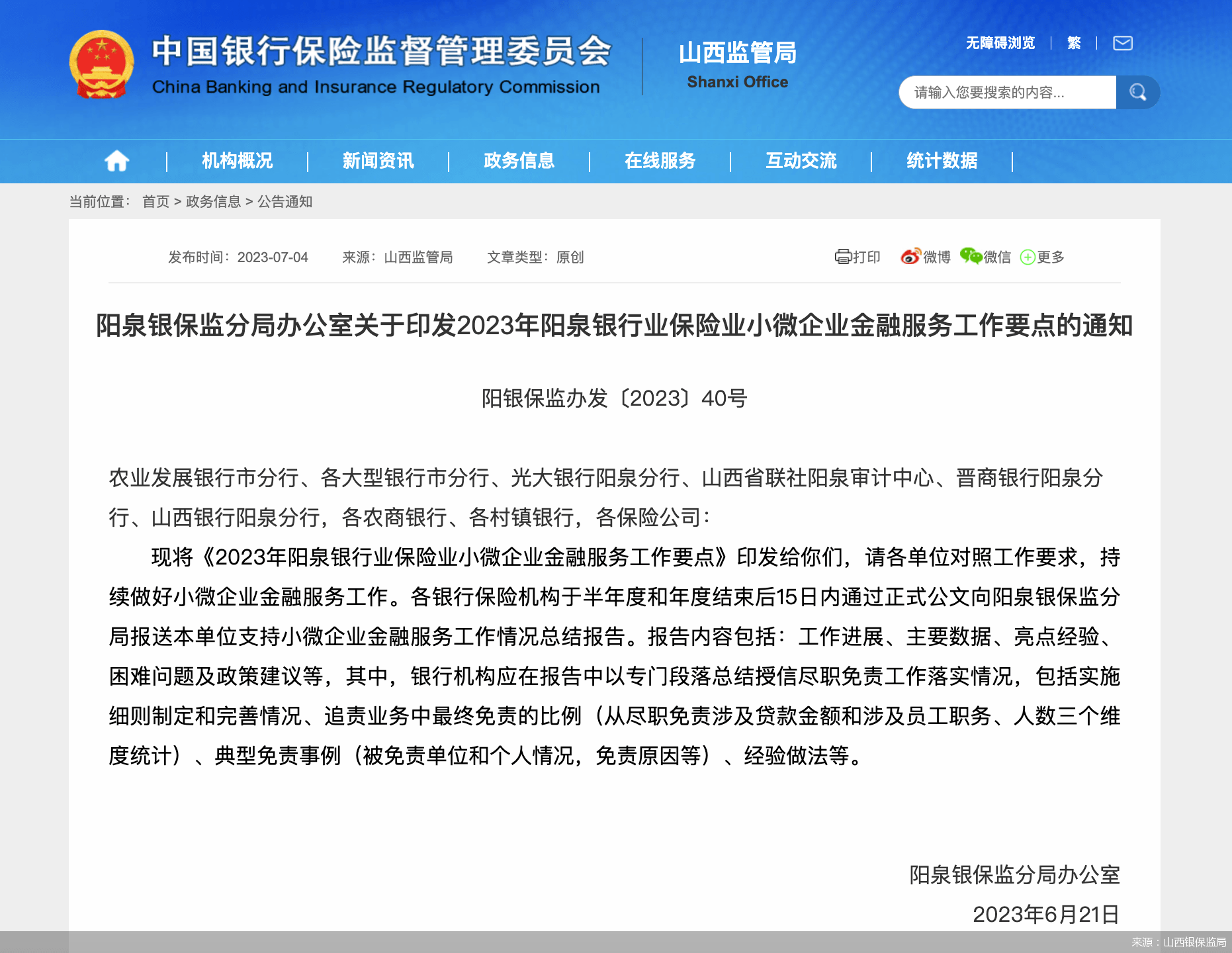Open the 互动交流 menu
The image size is (1232, 953).
(x=801, y=161)
